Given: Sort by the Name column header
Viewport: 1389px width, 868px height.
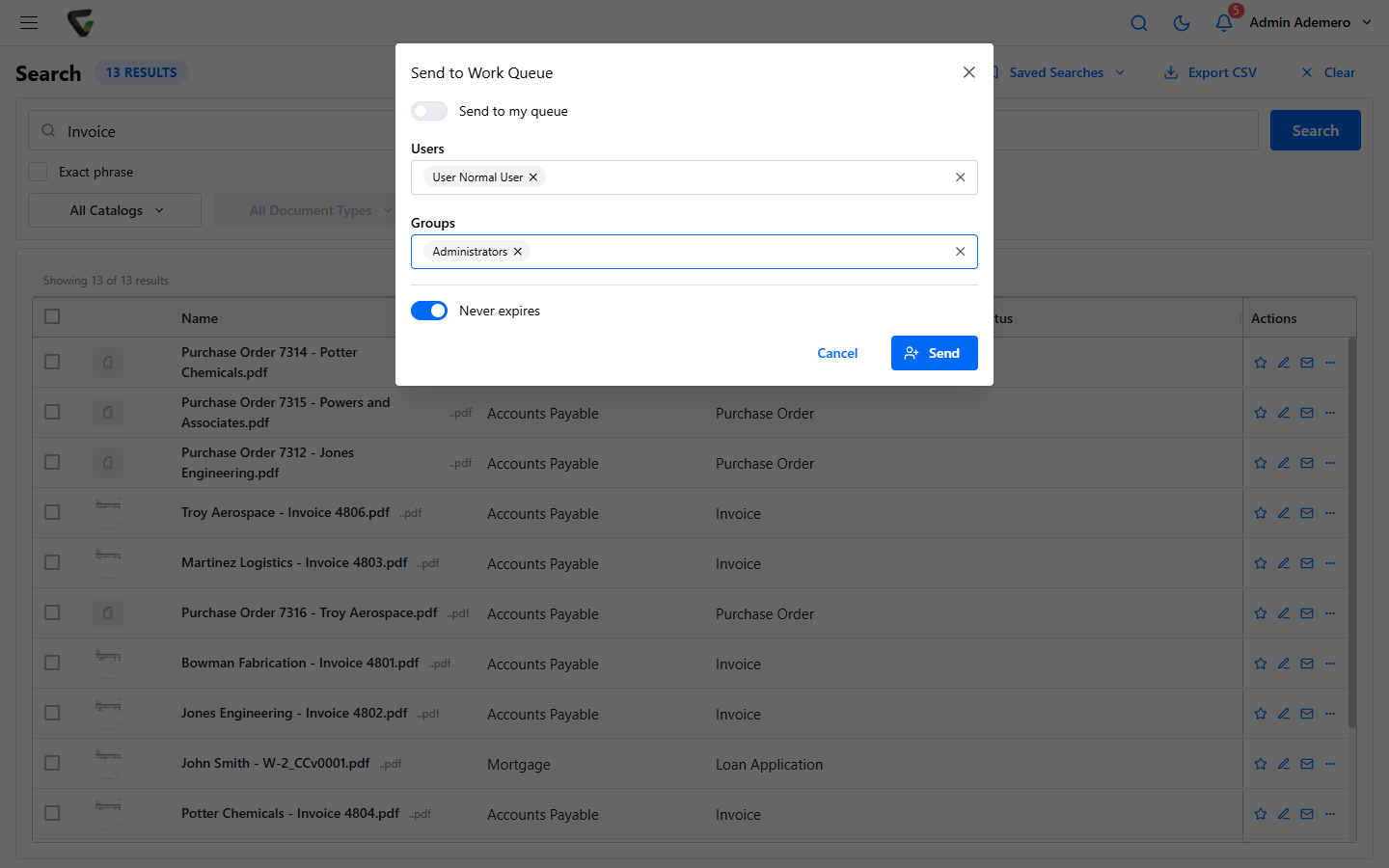Looking at the screenshot, I should (x=200, y=318).
